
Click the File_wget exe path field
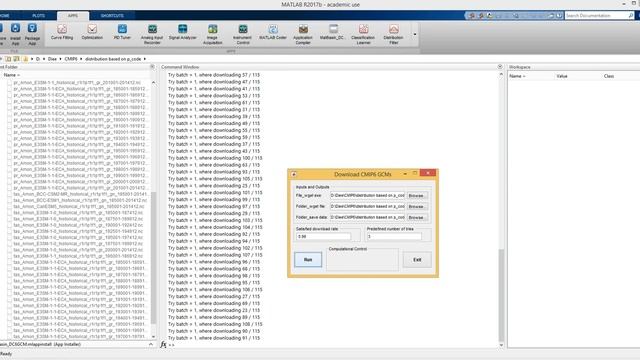(367, 196)
